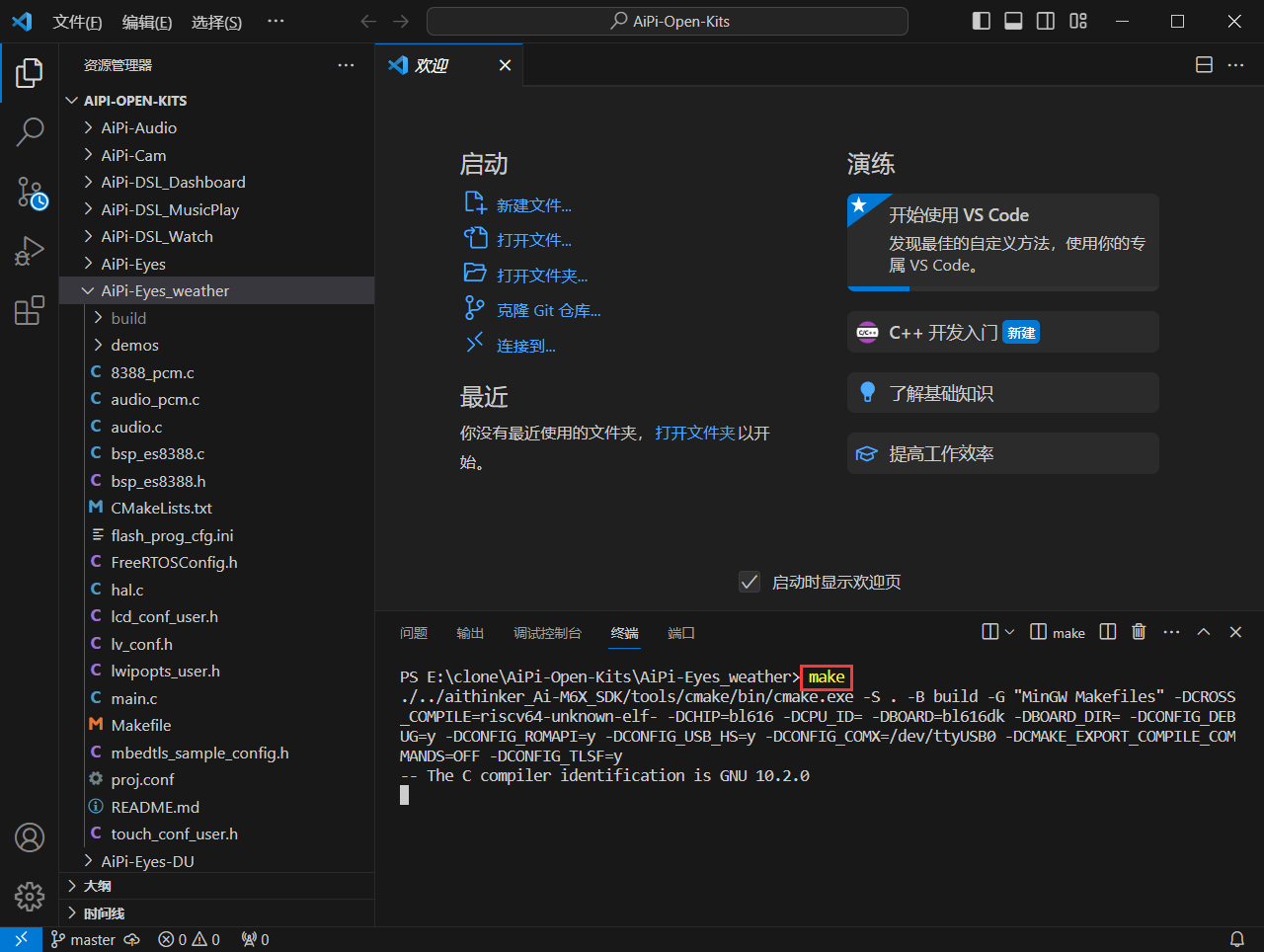Toggle bottom panel layout icon
1264x952 pixels.
1013,21
